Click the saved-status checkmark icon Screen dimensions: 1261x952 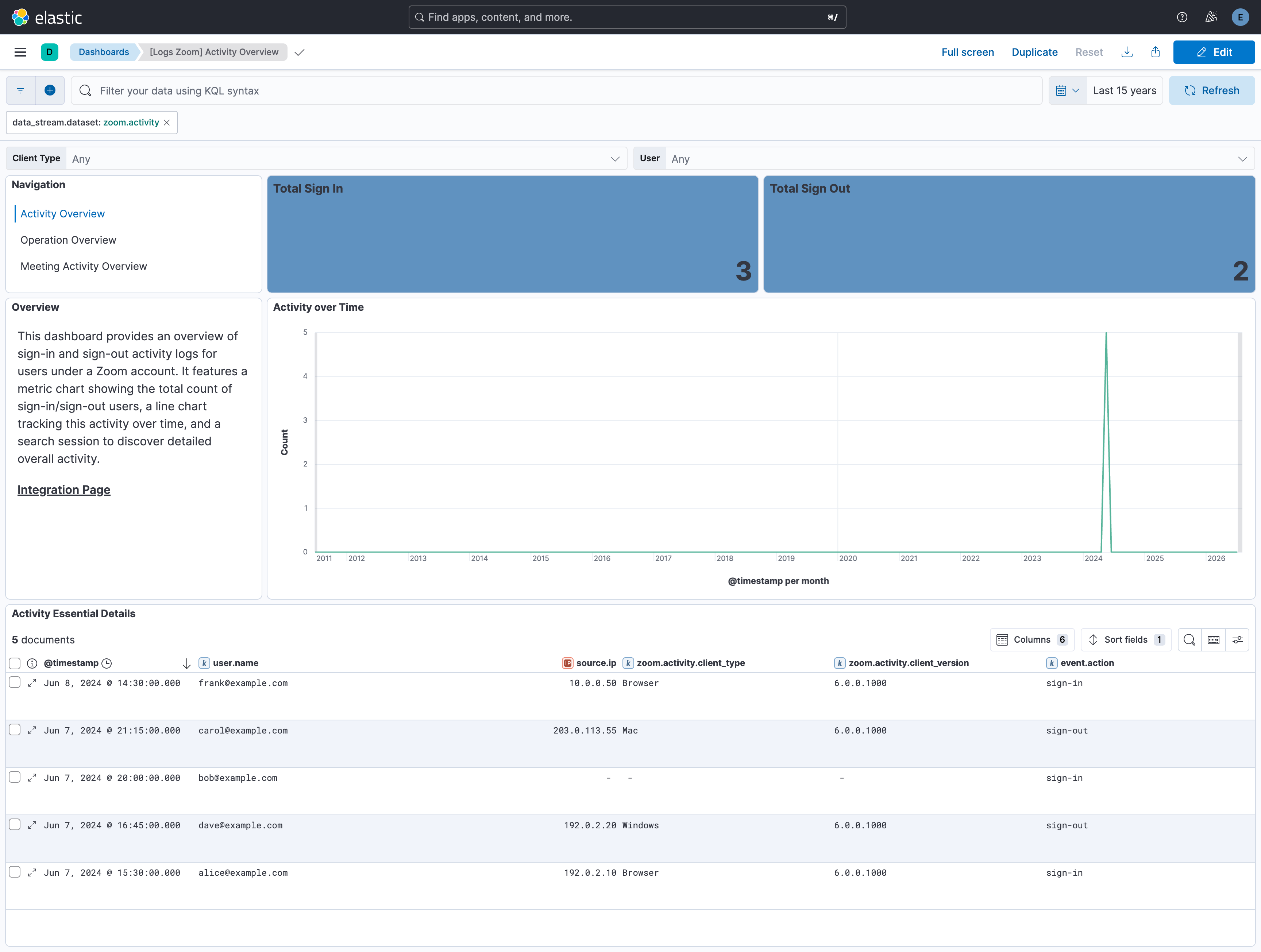[x=299, y=53]
